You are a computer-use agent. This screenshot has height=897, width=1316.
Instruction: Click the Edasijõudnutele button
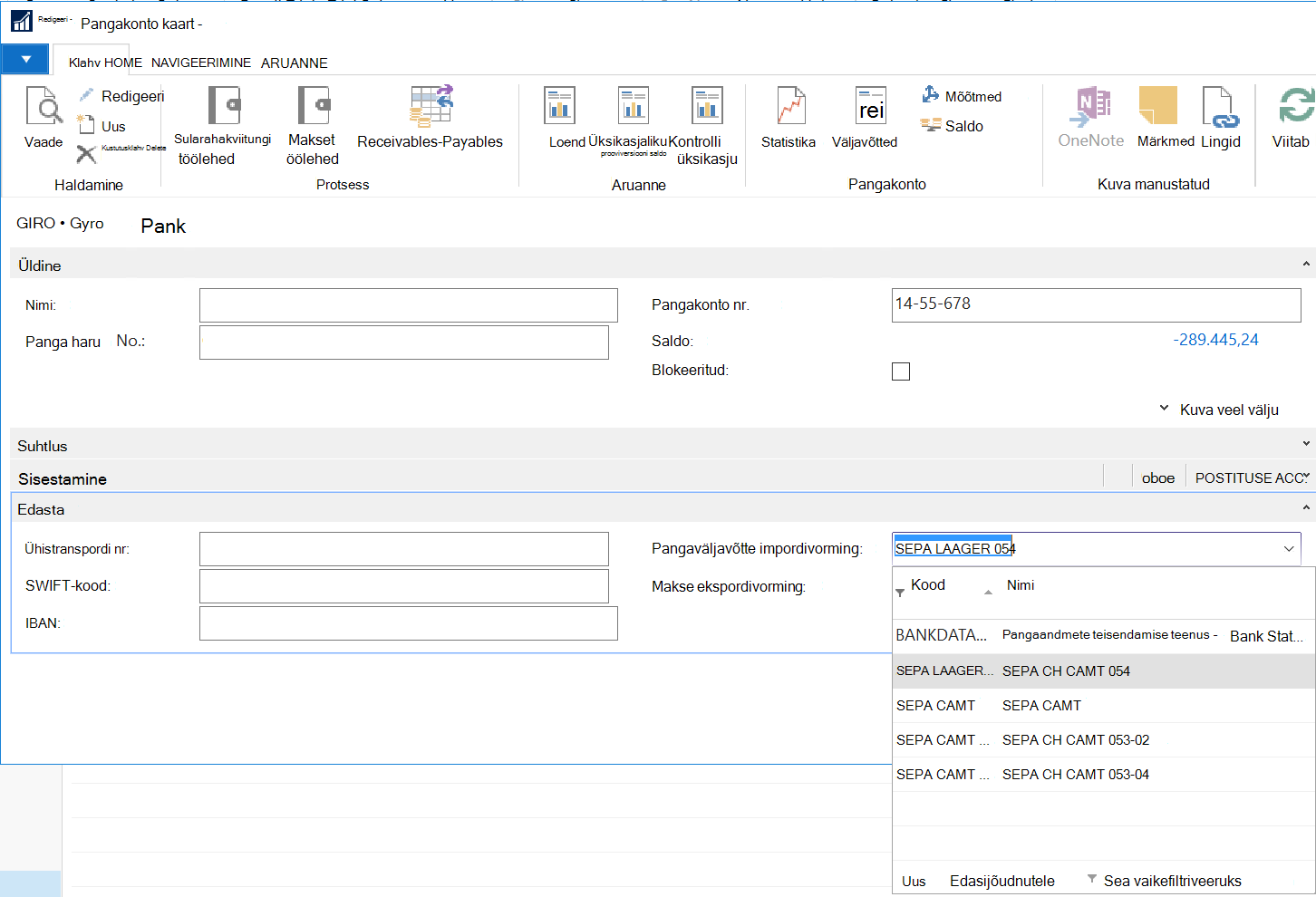pyautogui.click(x=1002, y=881)
